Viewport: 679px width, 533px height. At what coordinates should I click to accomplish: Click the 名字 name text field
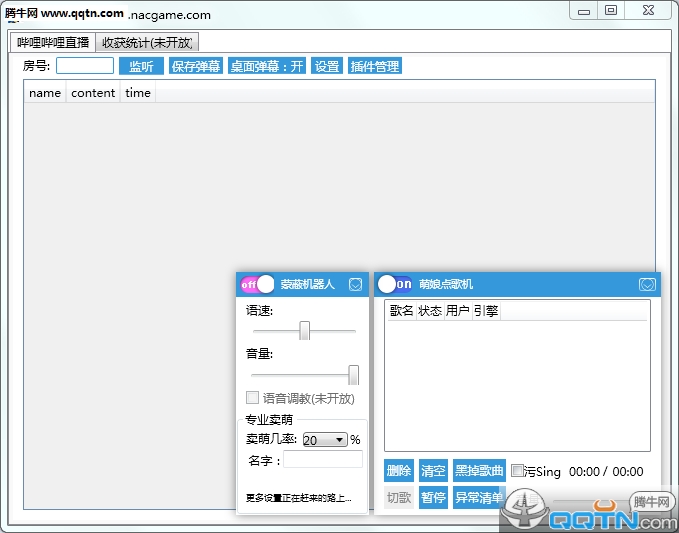coord(323,460)
